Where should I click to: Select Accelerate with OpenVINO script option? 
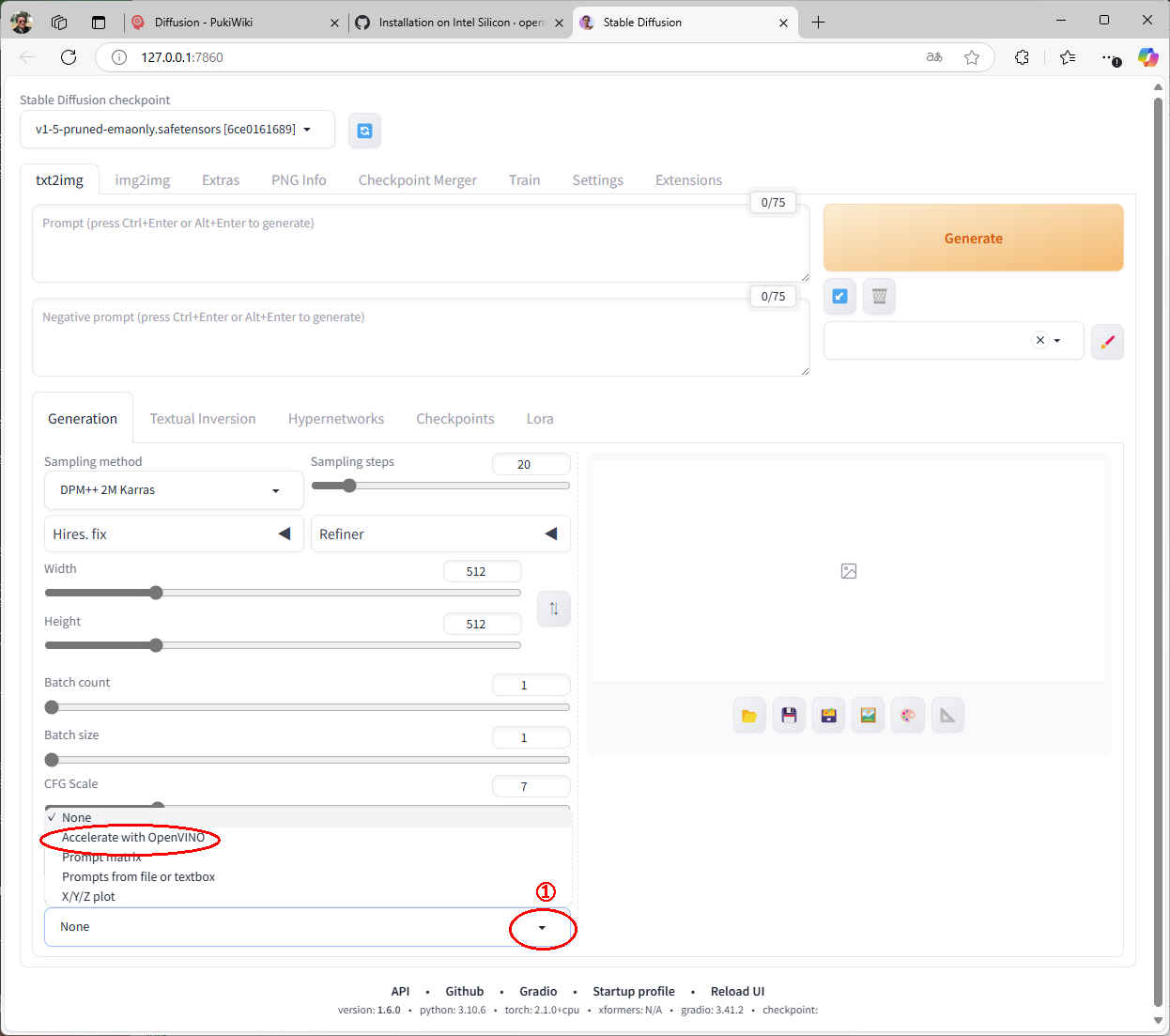(132, 838)
